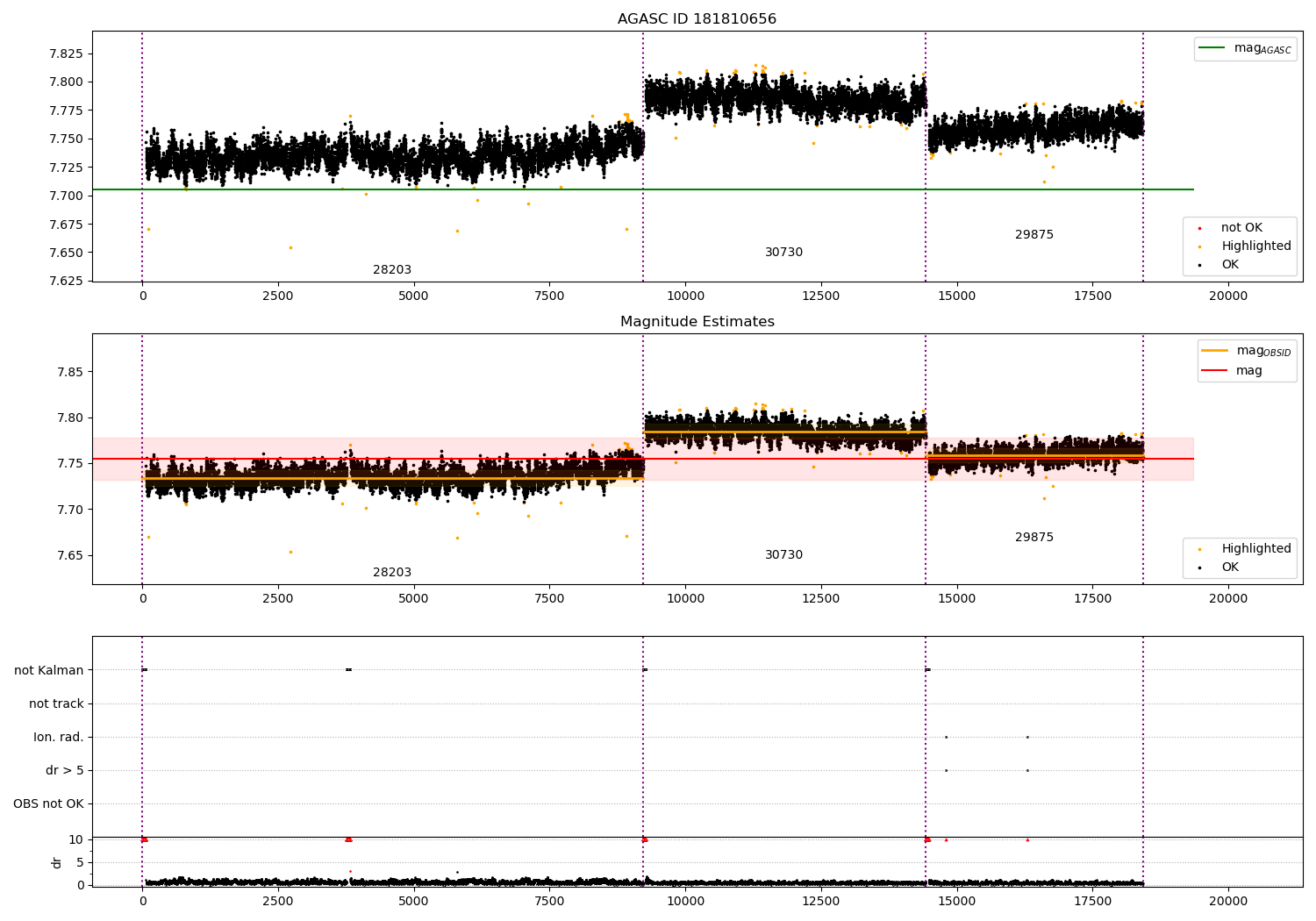Image resolution: width=1316 pixels, height=921 pixels.
Task: Click obsid label 30730 in Magnitude Estimates plot
Action: pyautogui.click(x=783, y=554)
